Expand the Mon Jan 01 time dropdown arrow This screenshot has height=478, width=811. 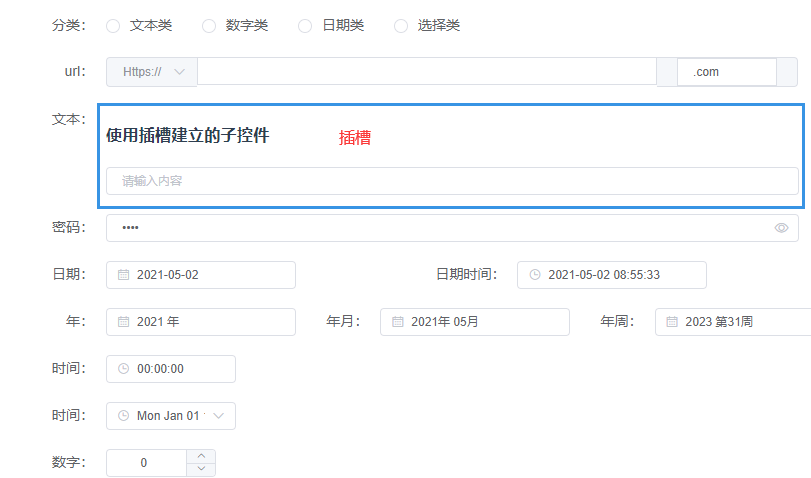(218, 416)
